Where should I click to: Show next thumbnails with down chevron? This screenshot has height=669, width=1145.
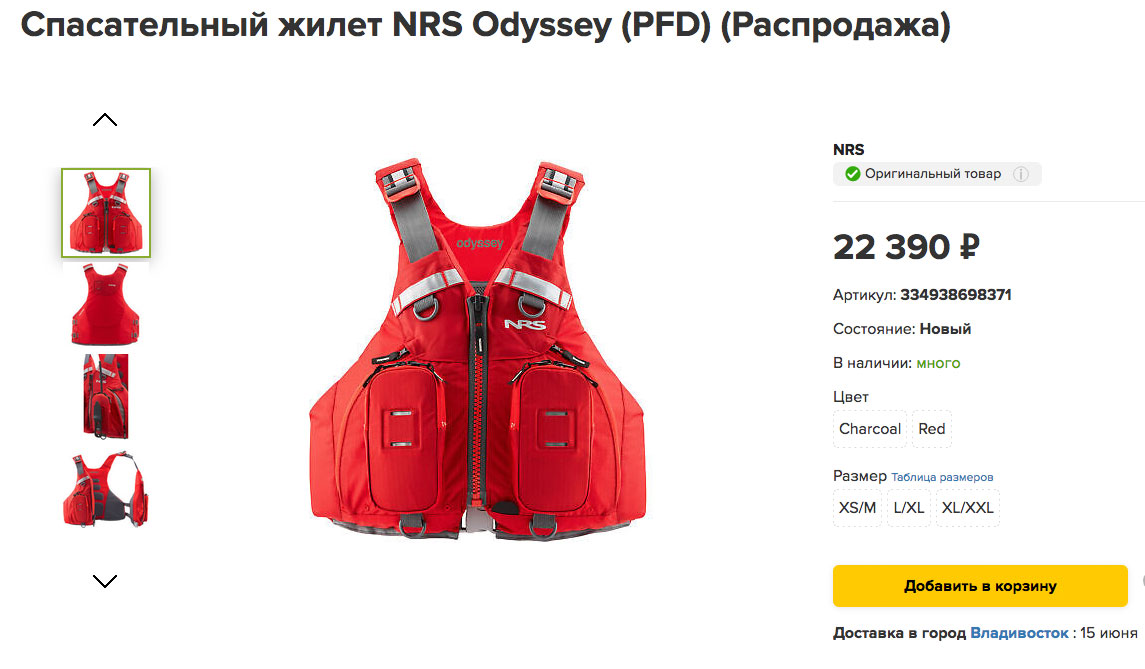(105, 581)
